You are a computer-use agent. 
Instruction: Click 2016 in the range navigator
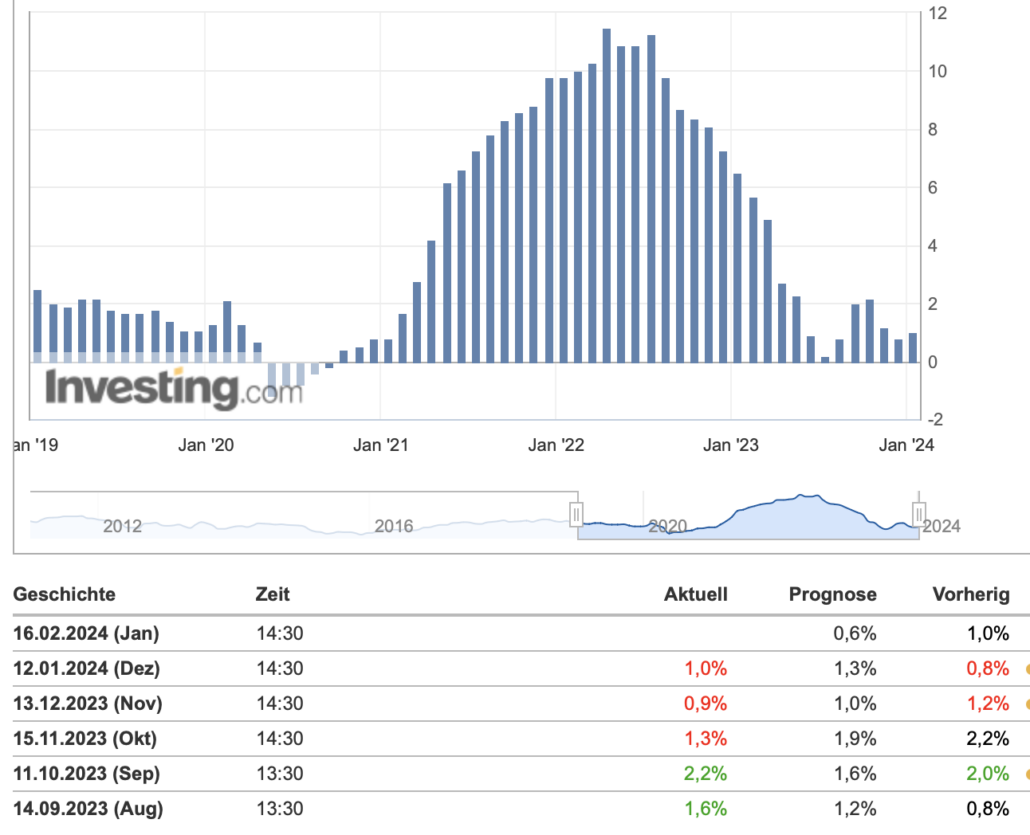(x=393, y=526)
